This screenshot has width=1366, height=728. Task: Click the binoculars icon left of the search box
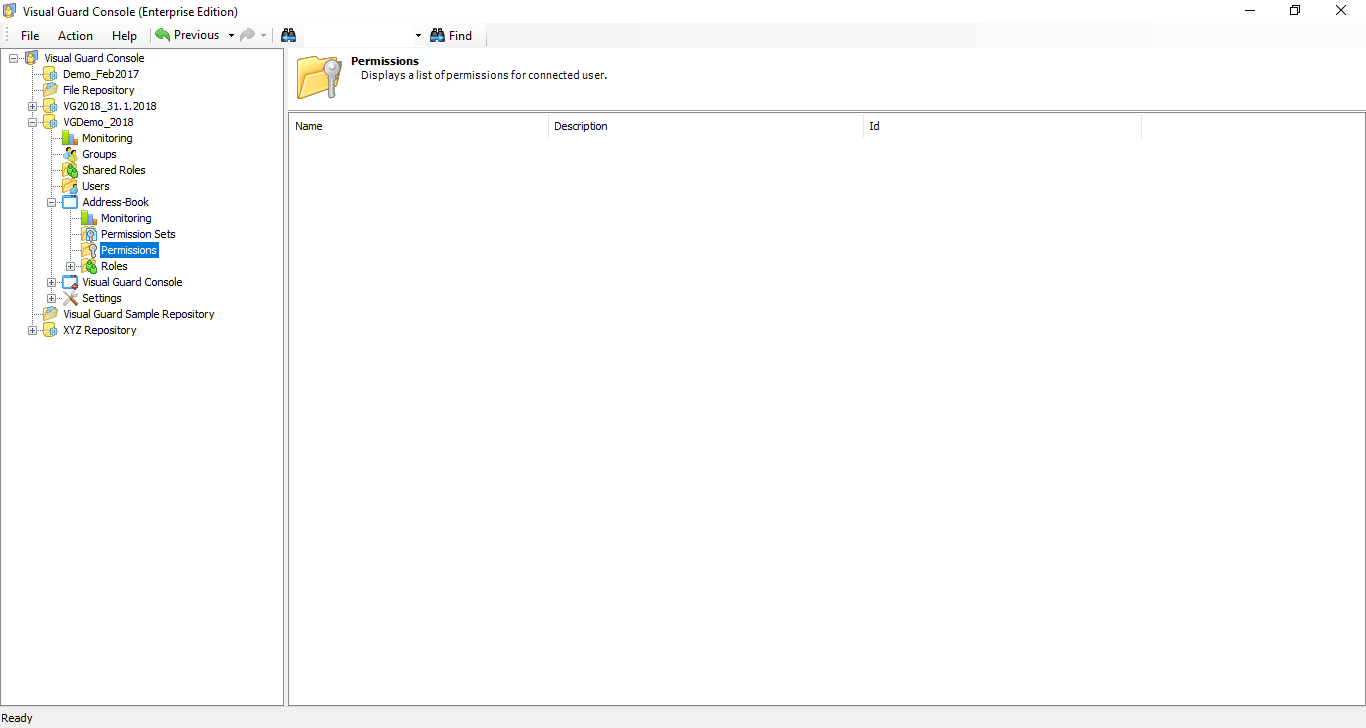289,35
